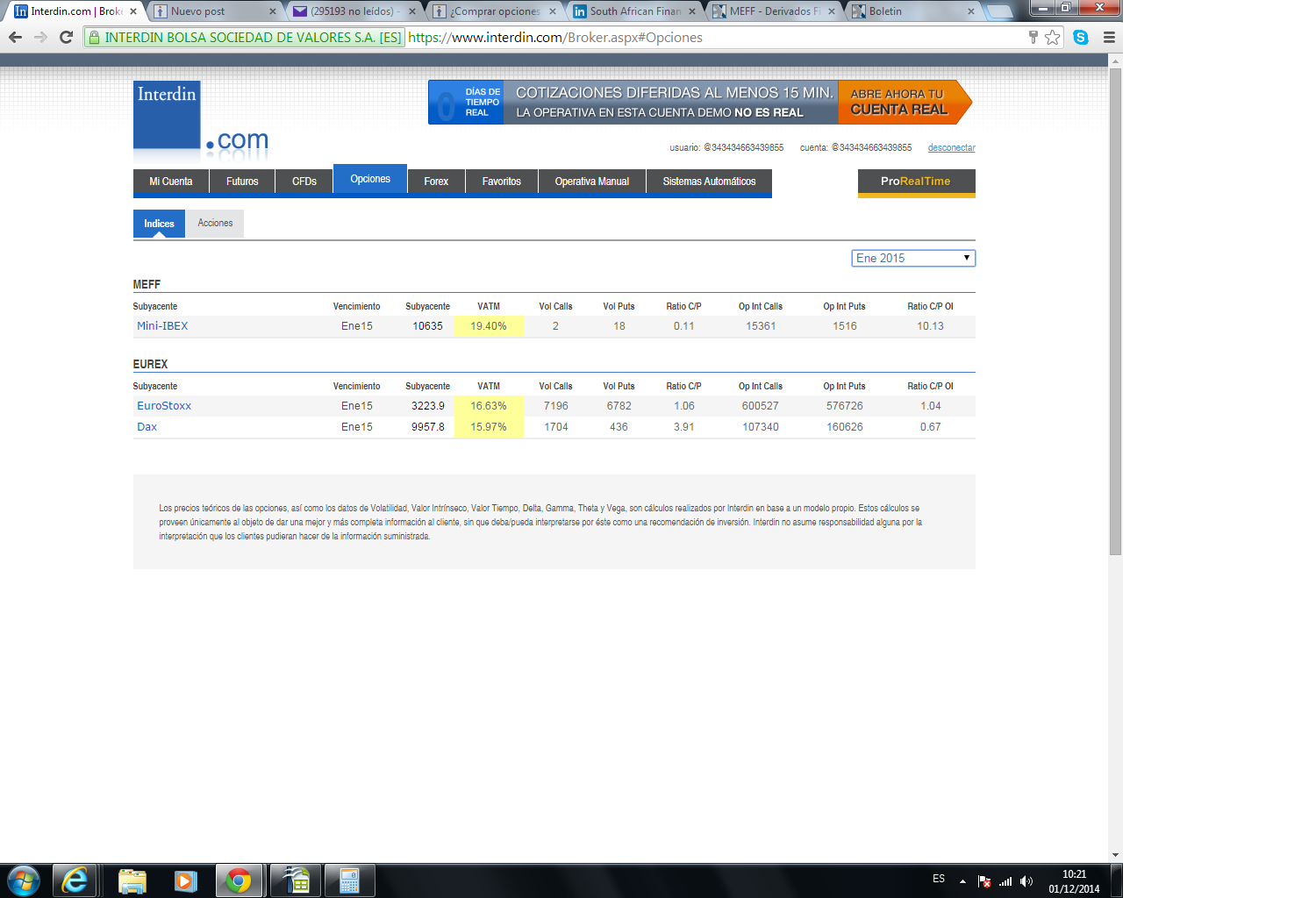Click the ProRealTime button
Viewport: 1316px width, 898px height.
[x=916, y=182]
